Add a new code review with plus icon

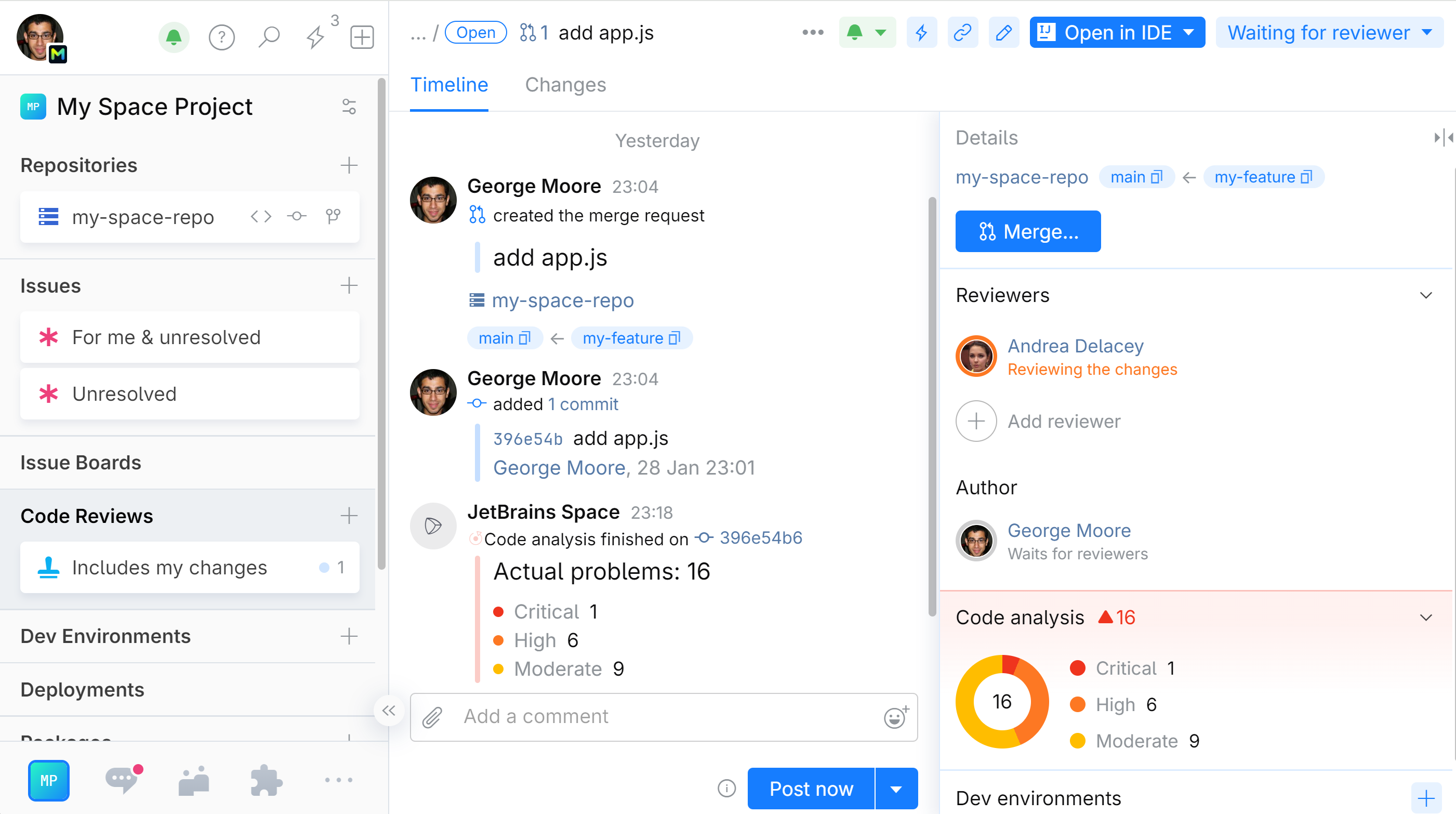coord(349,516)
